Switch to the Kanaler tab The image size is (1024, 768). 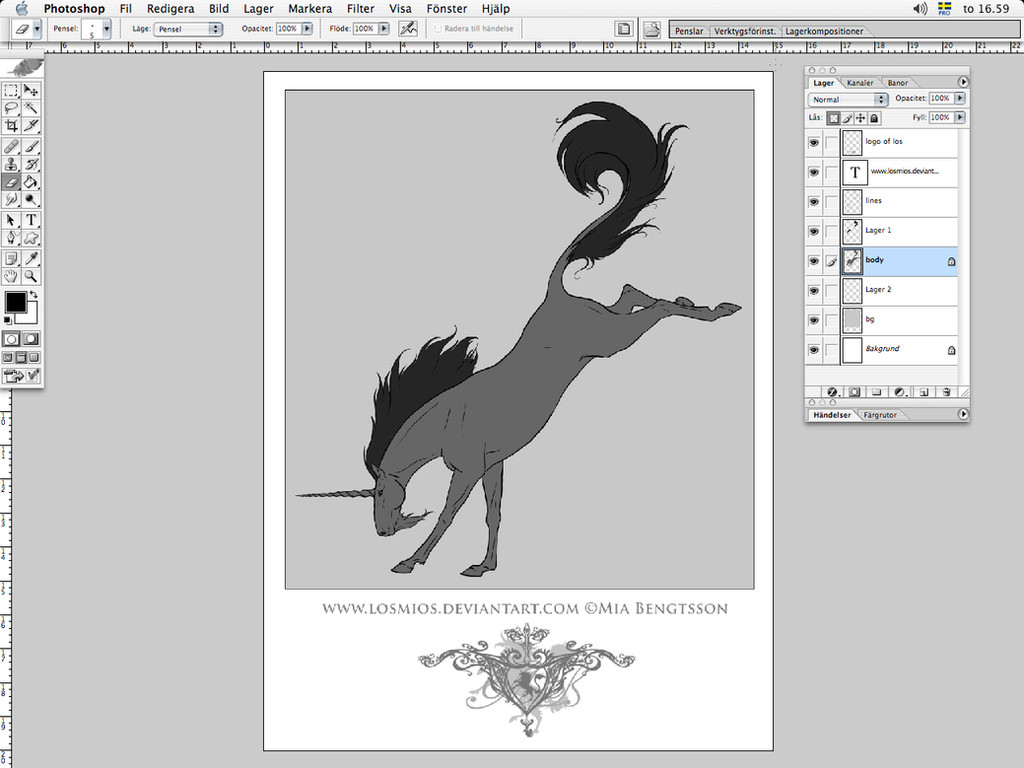coord(860,83)
